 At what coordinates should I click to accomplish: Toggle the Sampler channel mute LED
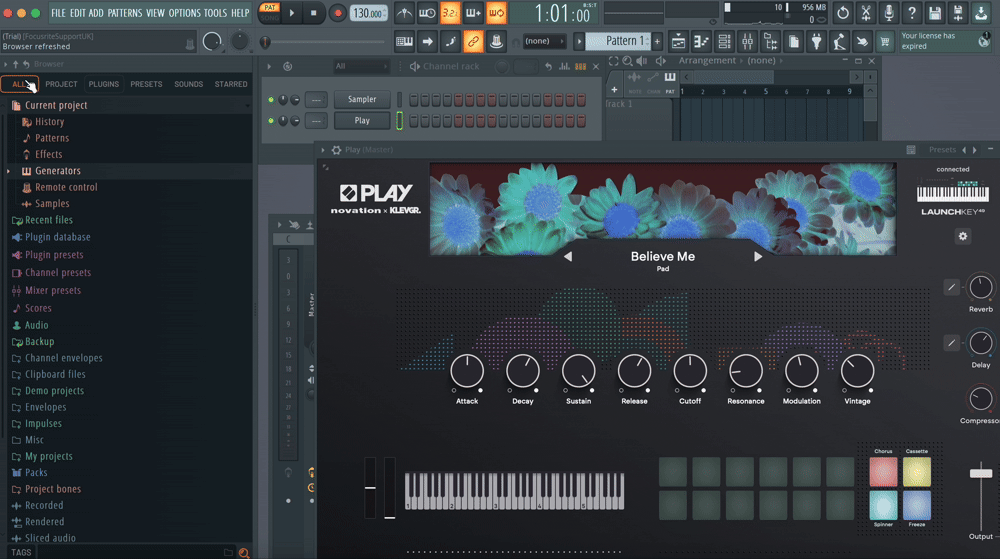coord(271,100)
